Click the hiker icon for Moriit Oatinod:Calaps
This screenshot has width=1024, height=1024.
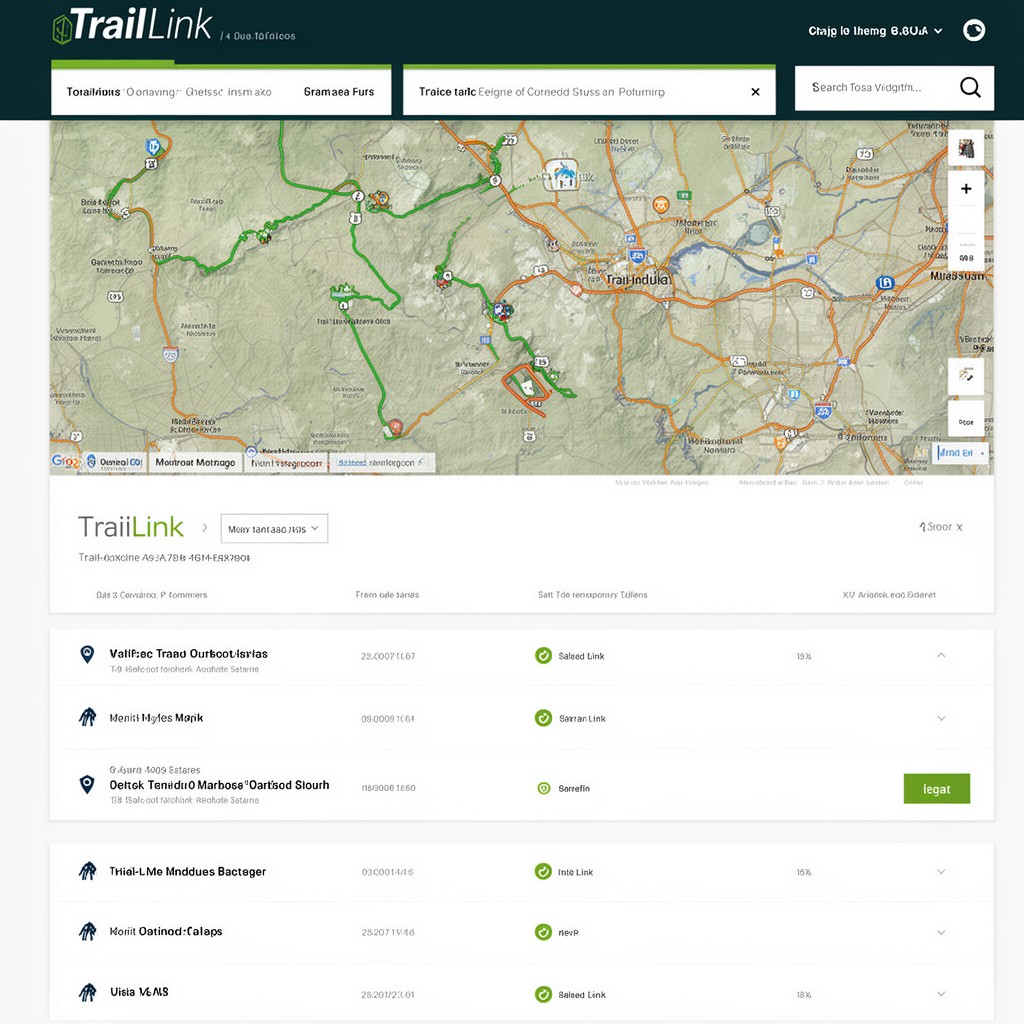pos(87,931)
